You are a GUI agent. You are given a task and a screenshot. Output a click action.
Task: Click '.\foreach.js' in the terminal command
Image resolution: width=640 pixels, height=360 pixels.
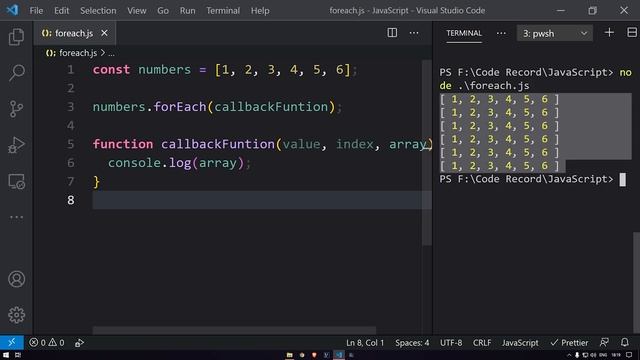click(493, 86)
